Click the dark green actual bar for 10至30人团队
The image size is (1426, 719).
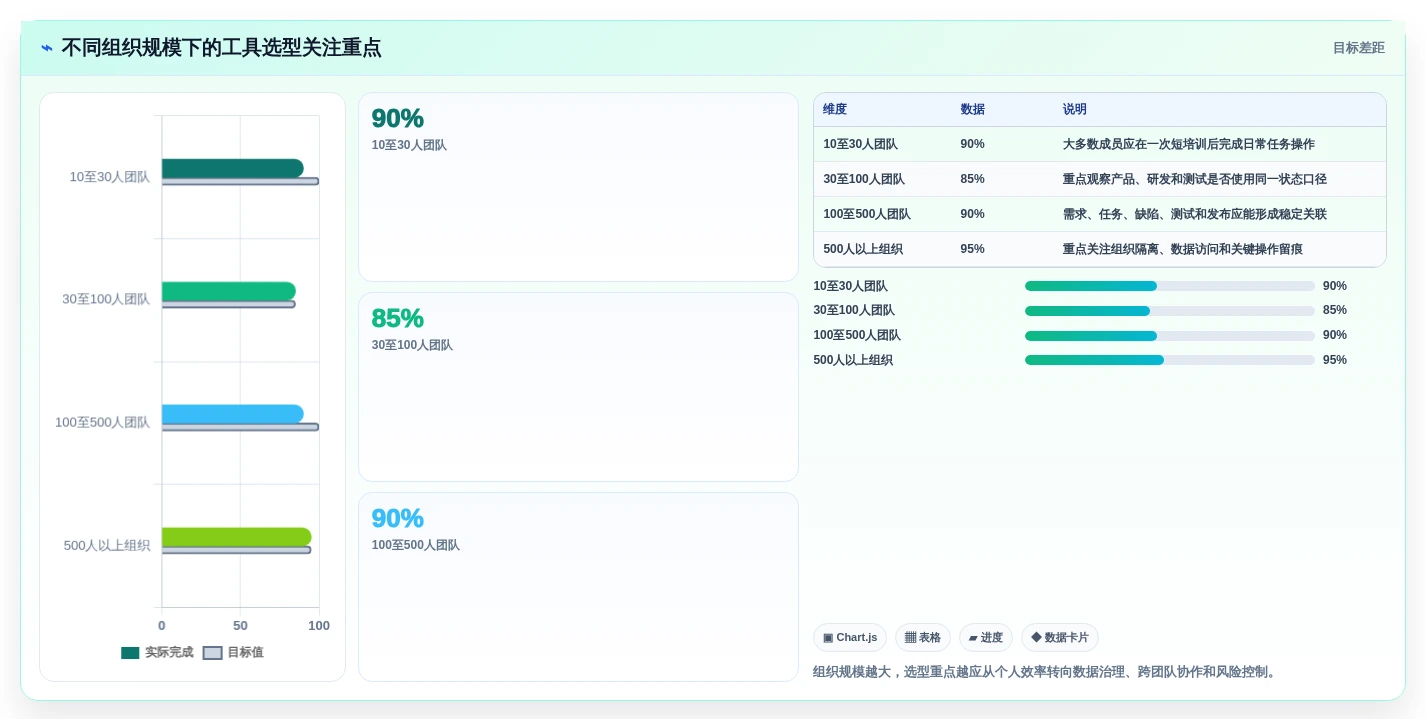tap(232, 168)
